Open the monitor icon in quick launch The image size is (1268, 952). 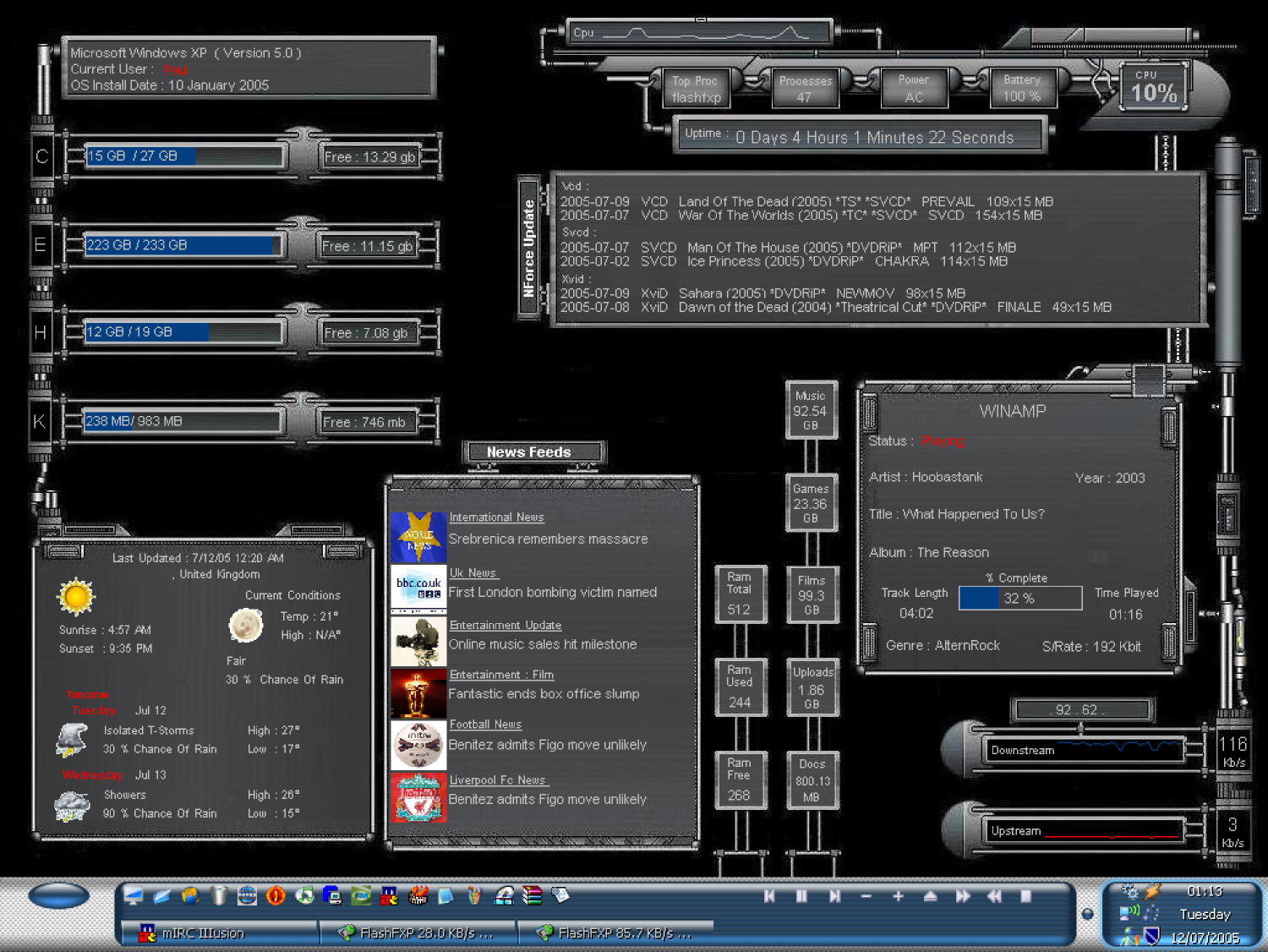133,895
